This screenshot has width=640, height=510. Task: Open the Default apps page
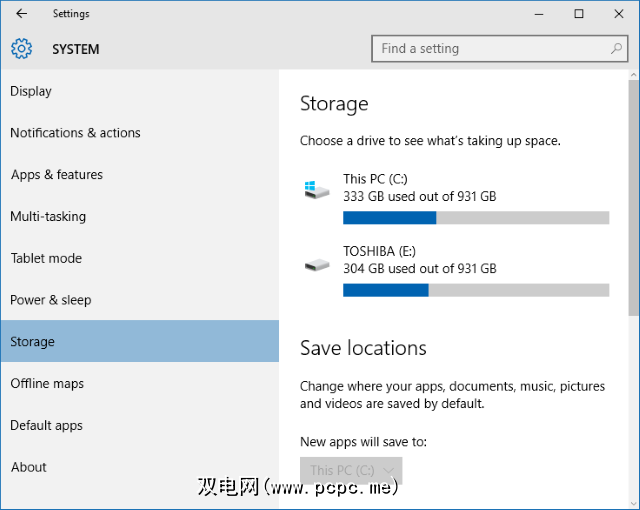pyautogui.click(x=46, y=426)
